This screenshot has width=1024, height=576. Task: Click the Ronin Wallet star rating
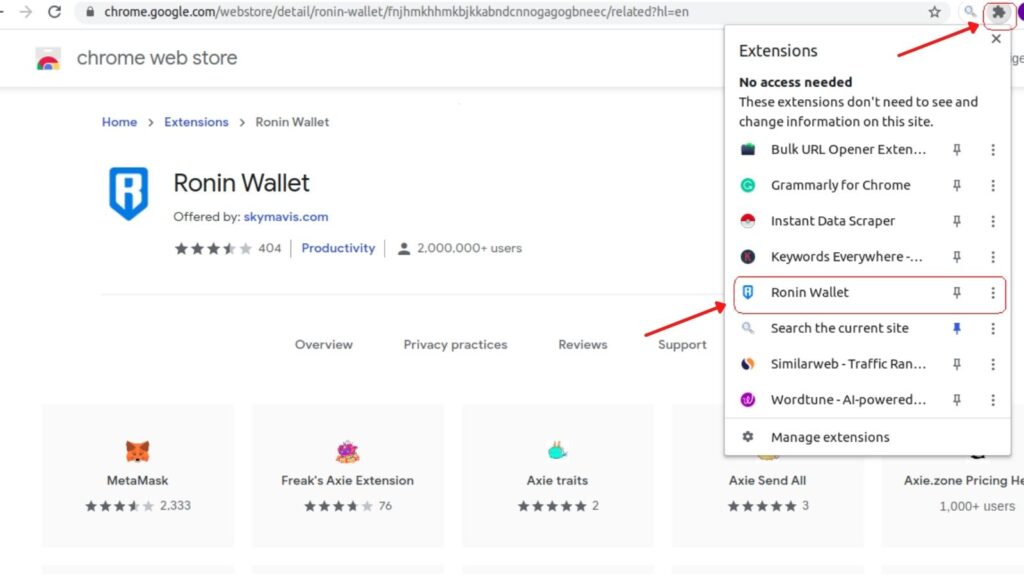[x=213, y=248]
